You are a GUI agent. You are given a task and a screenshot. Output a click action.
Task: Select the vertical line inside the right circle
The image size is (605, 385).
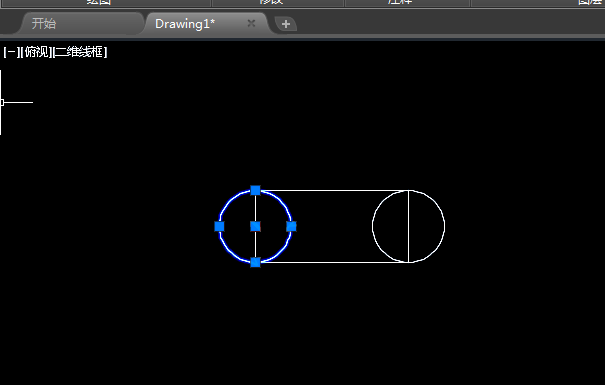click(x=409, y=226)
